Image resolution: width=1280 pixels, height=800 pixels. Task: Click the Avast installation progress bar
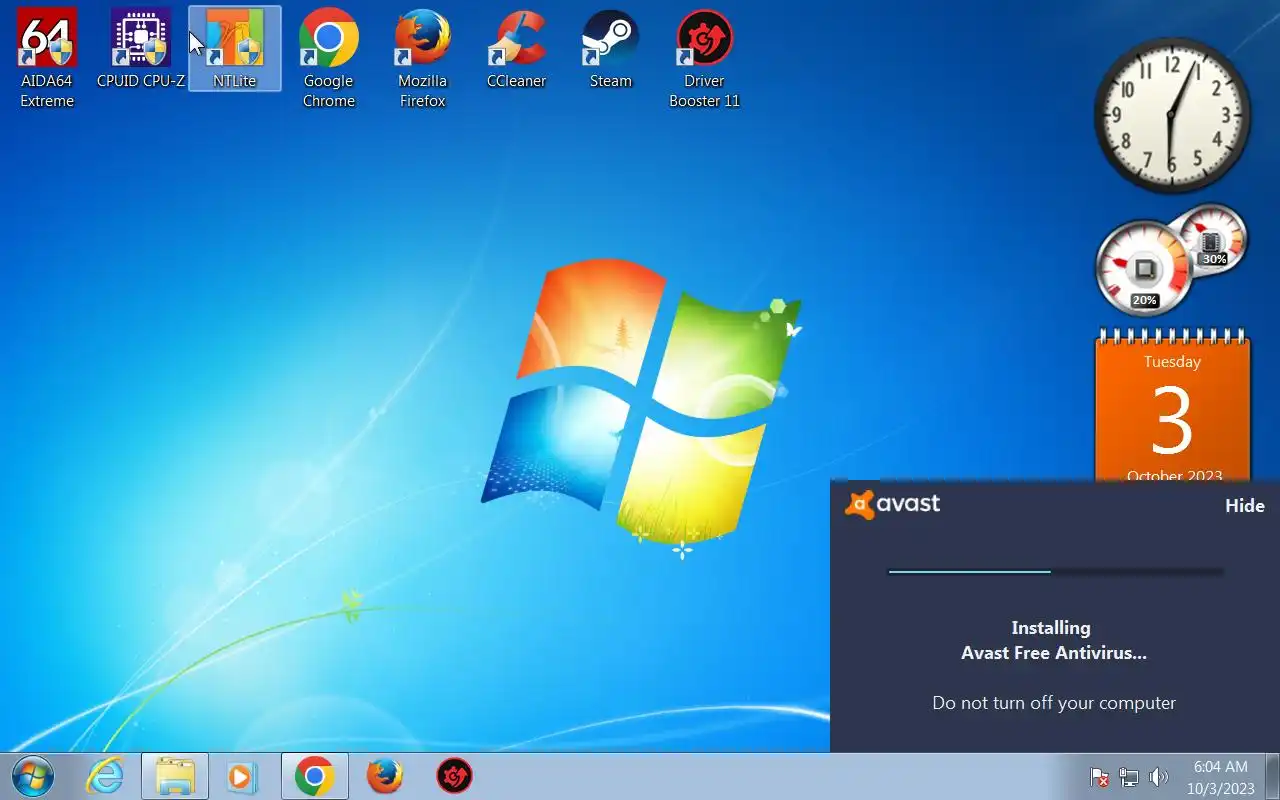(x=1055, y=572)
